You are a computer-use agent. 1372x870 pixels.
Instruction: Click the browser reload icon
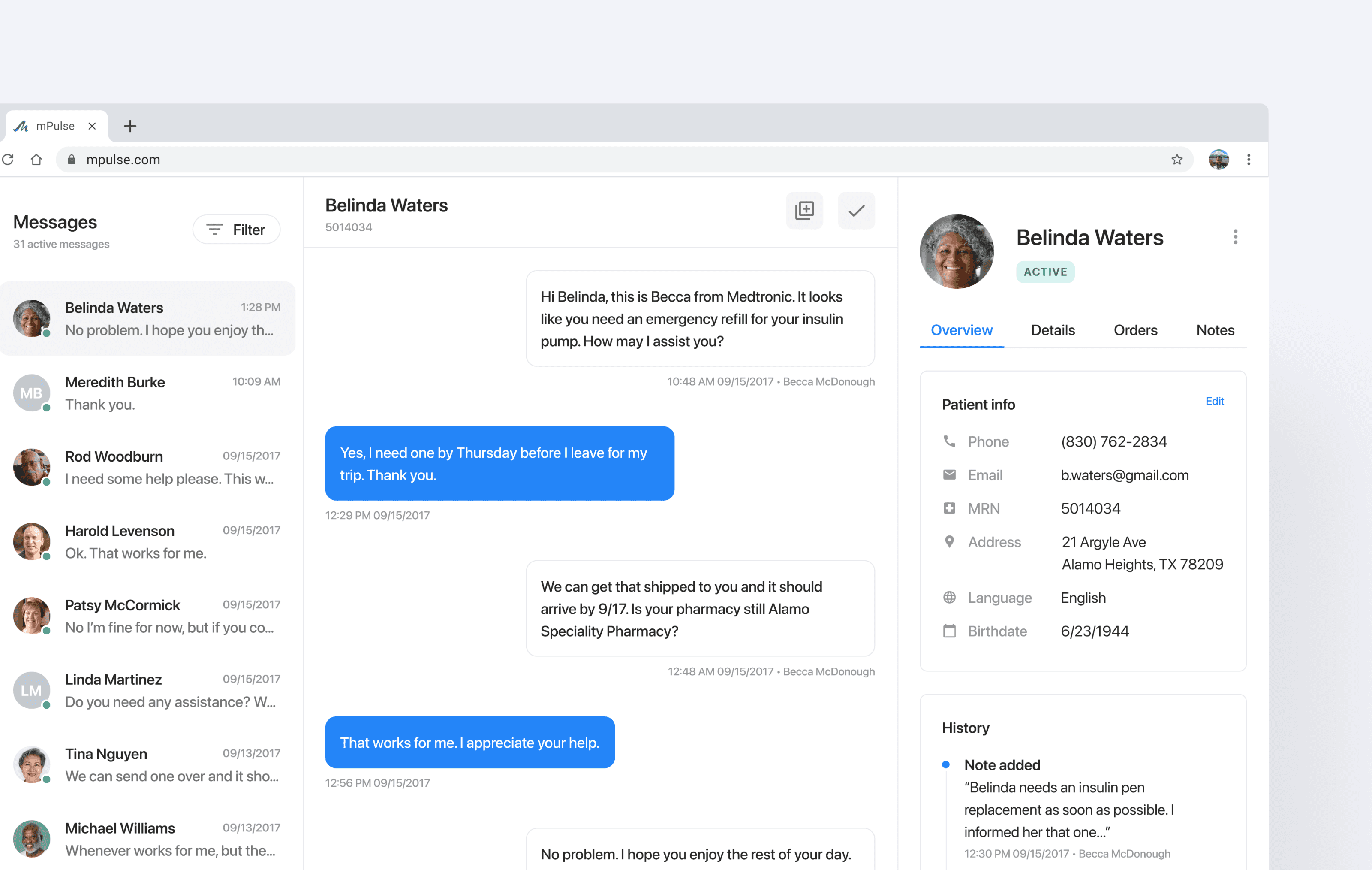[8, 160]
